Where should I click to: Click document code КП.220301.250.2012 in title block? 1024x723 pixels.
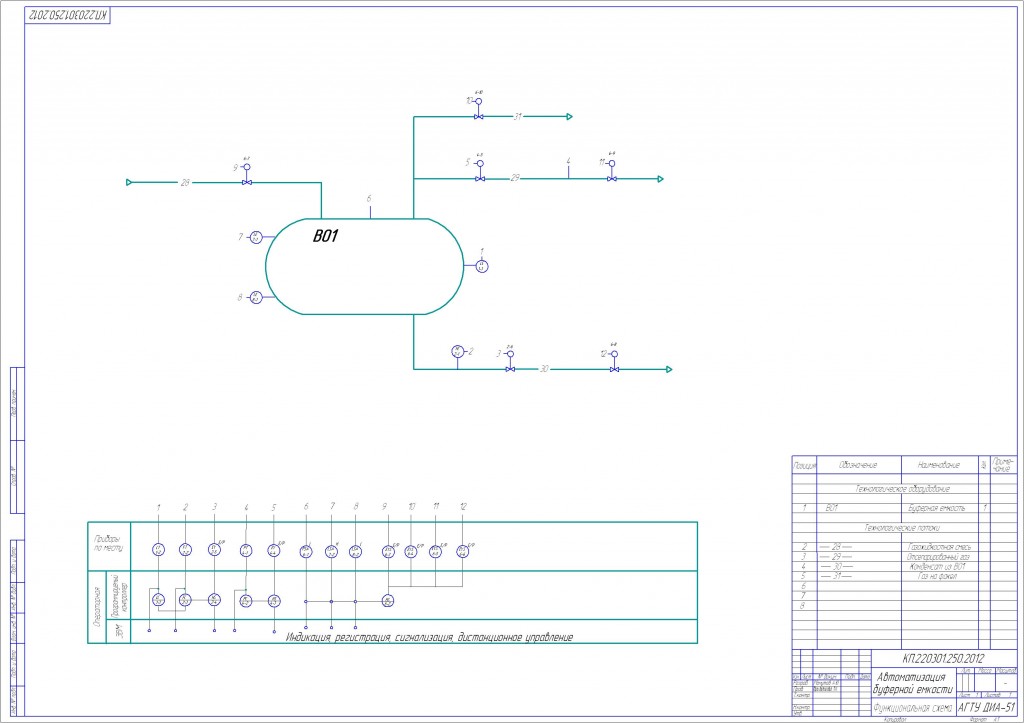click(x=943, y=658)
